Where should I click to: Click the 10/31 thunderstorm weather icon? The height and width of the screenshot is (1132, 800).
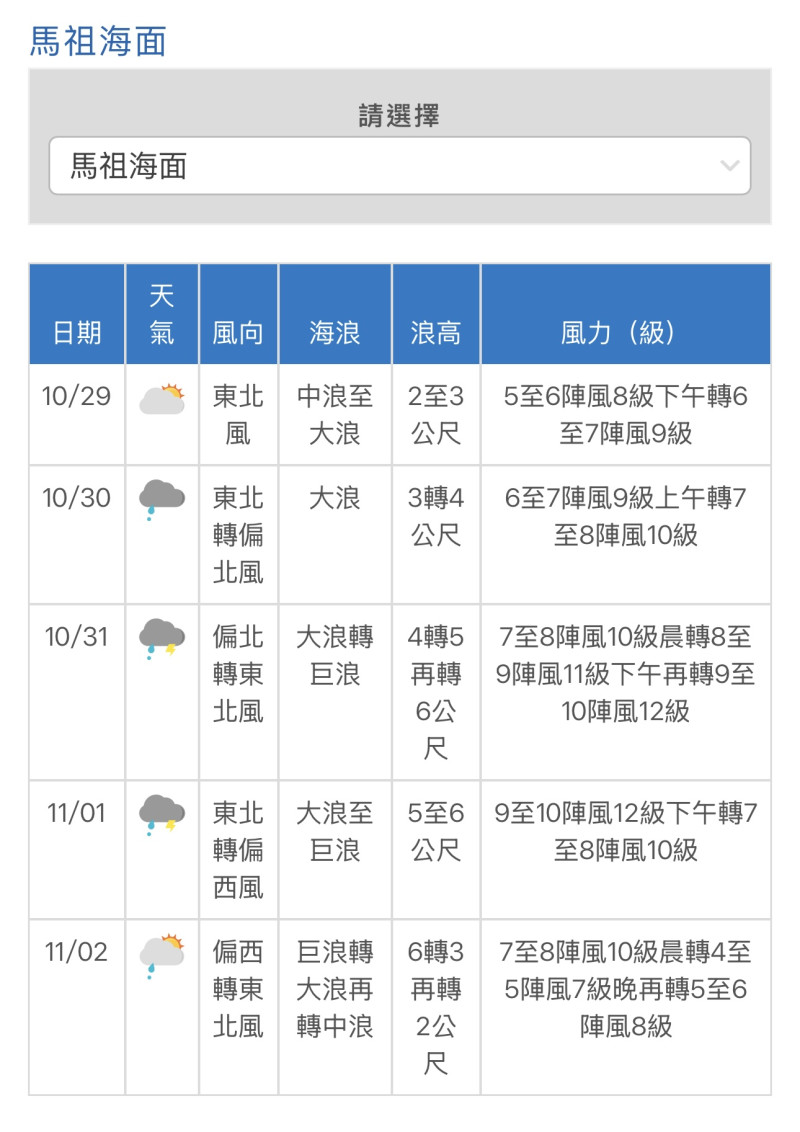(x=162, y=639)
